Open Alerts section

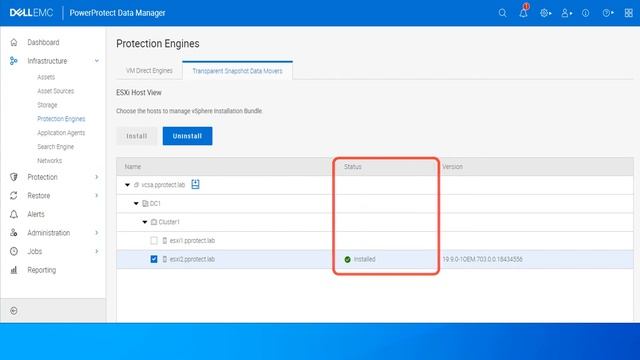coord(36,214)
